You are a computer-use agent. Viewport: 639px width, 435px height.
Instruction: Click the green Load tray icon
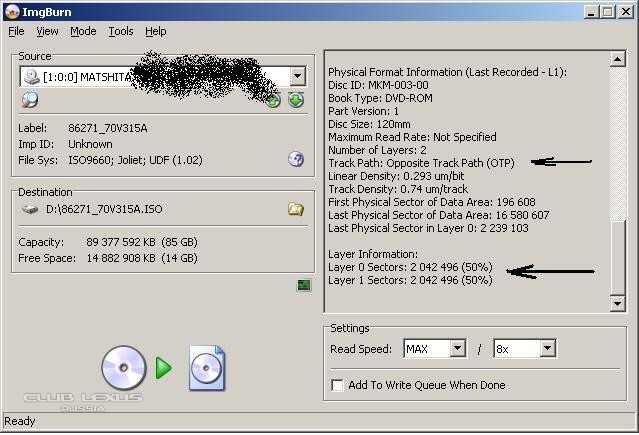point(296,99)
